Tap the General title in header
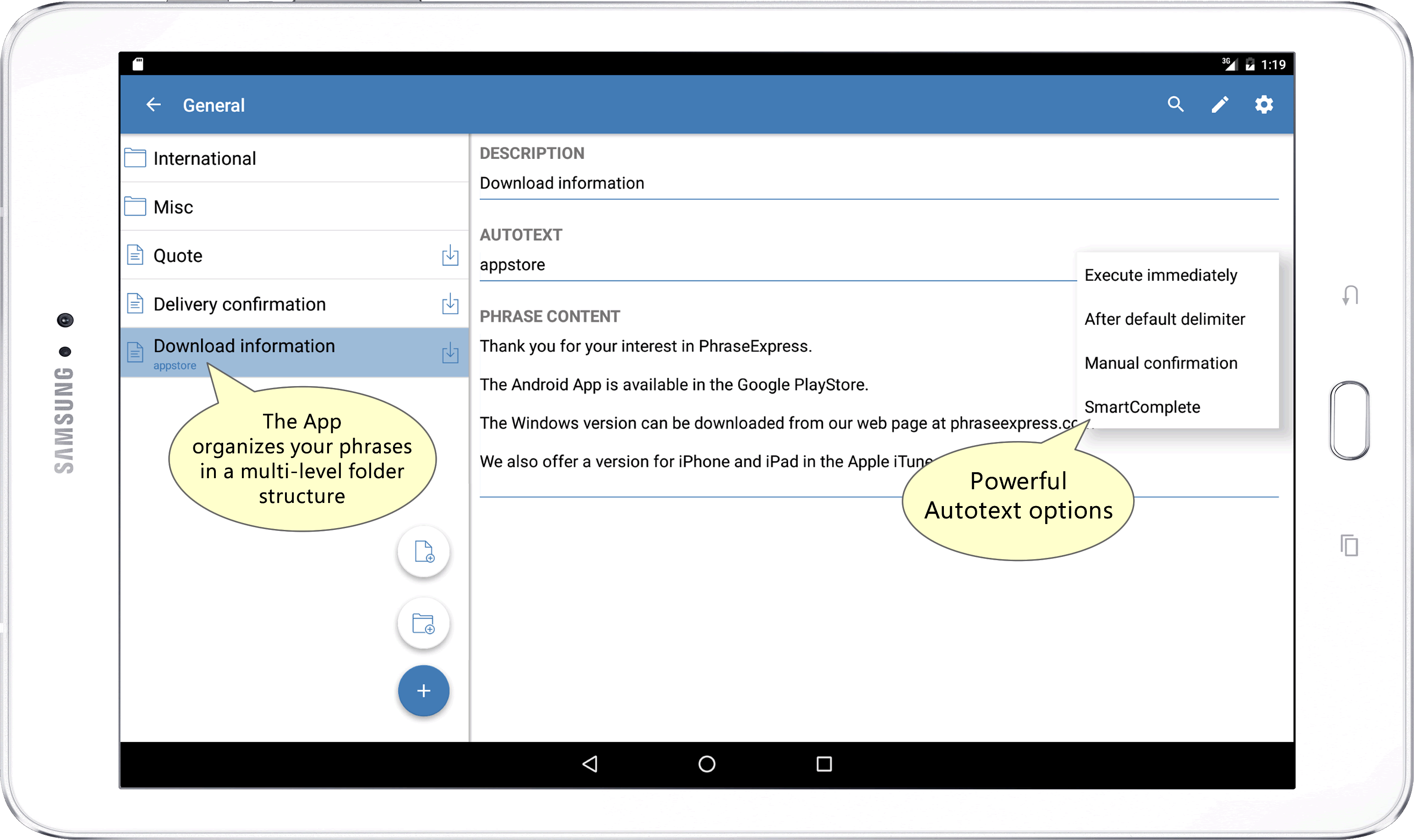Screen dimensions: 1414x840 pyautogui.click(x=214, y=105)
